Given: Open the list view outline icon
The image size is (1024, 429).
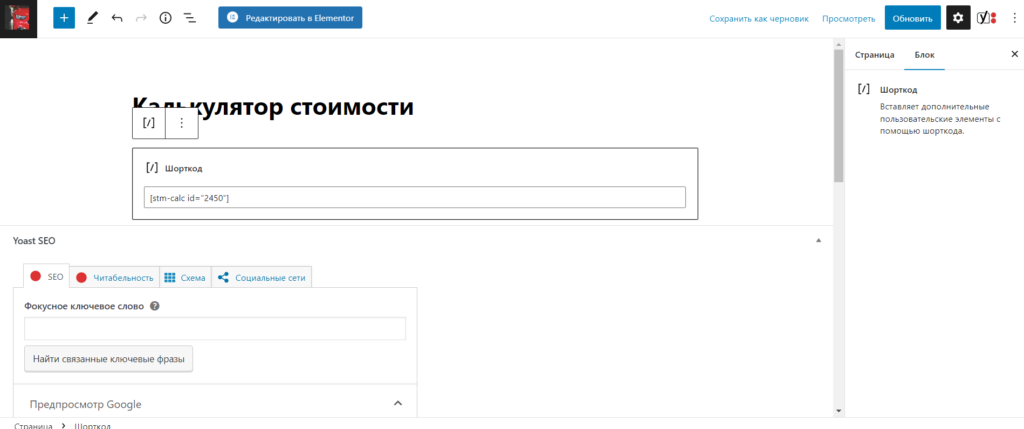Looking at the screenshot, I should pos(190,18).
